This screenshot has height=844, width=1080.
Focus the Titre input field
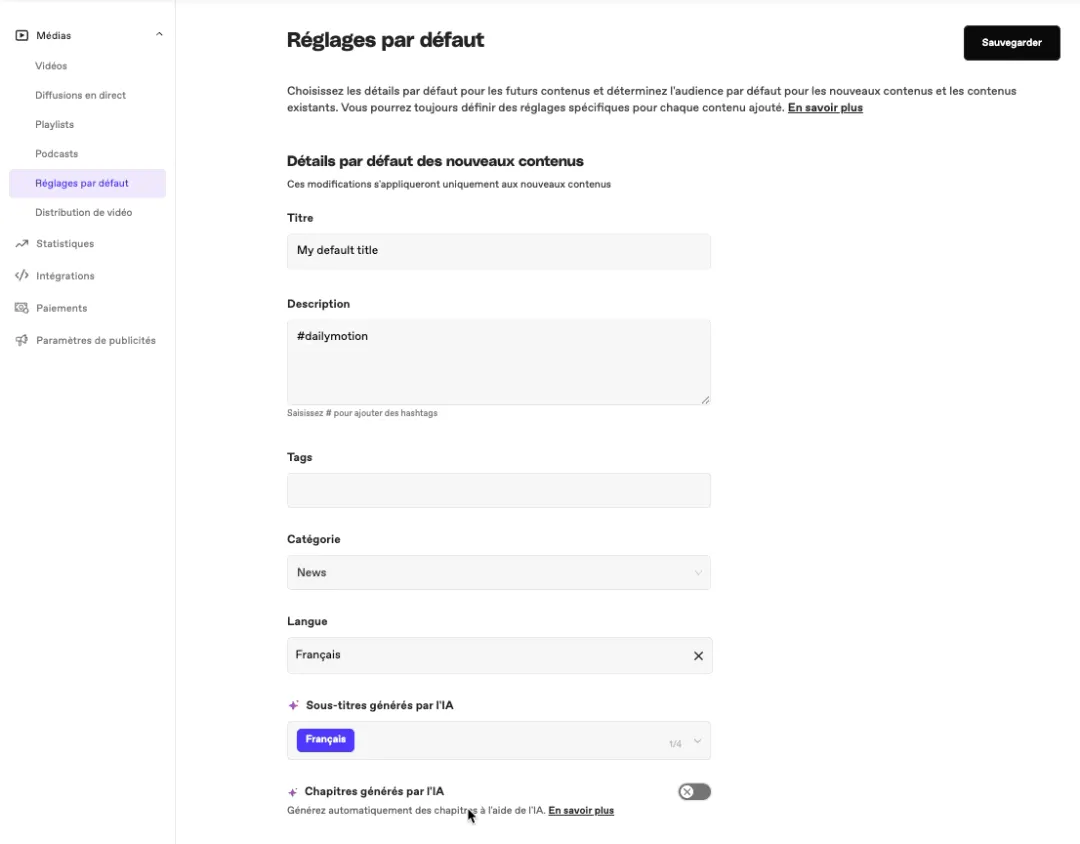click(499, 251)
